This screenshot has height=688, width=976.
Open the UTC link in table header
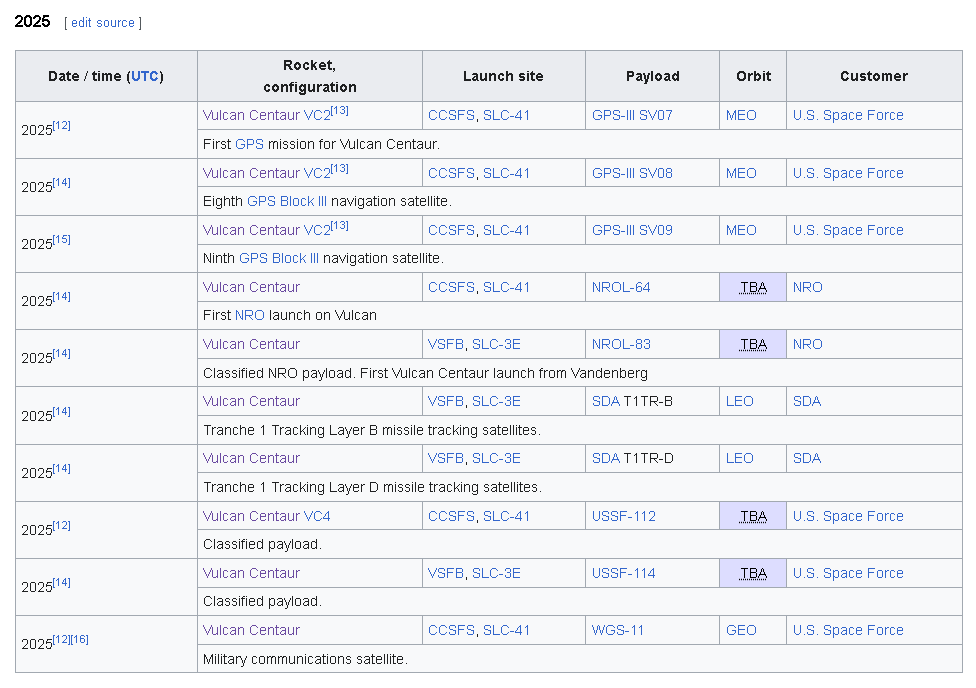point(144,76)
